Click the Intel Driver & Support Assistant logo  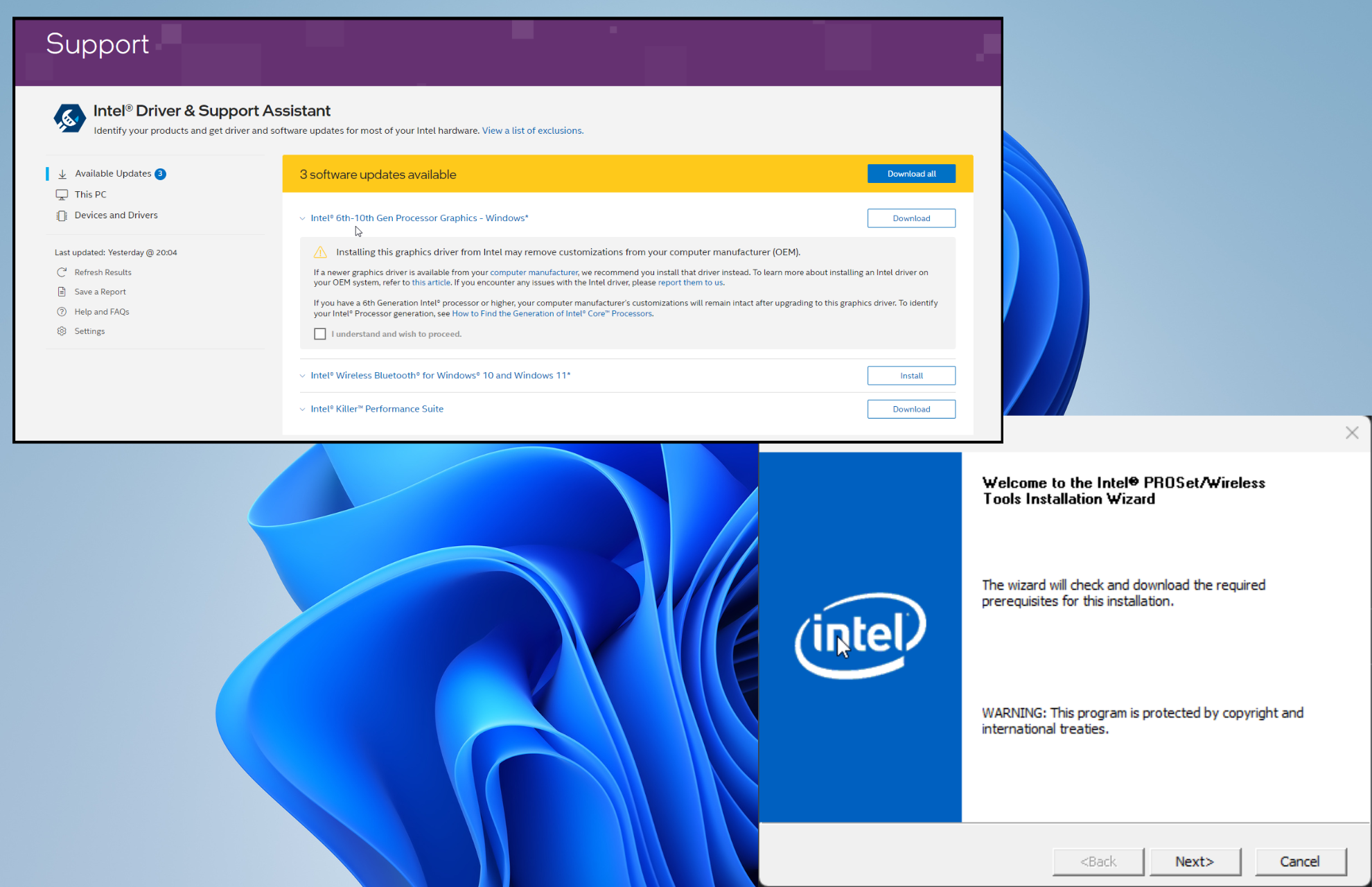point(69,118)
